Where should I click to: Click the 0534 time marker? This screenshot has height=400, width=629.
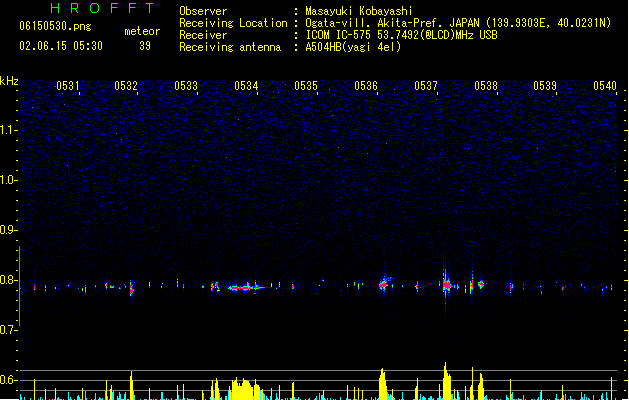coord(246,85)
